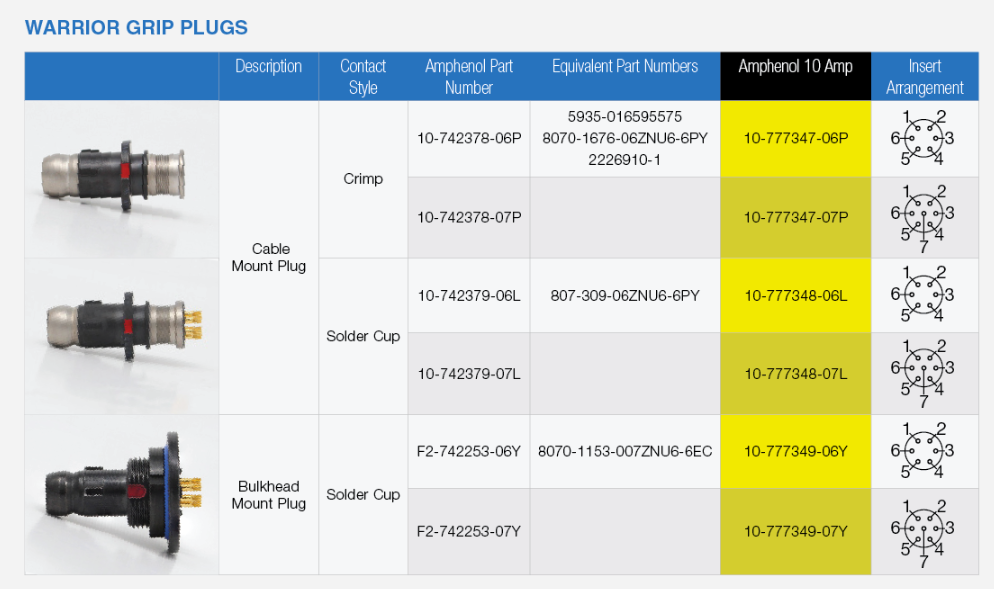Open part number 10-742378-06P
Image resolution: width=994 pixels, height=589 pixels.
tap(469, 139)
